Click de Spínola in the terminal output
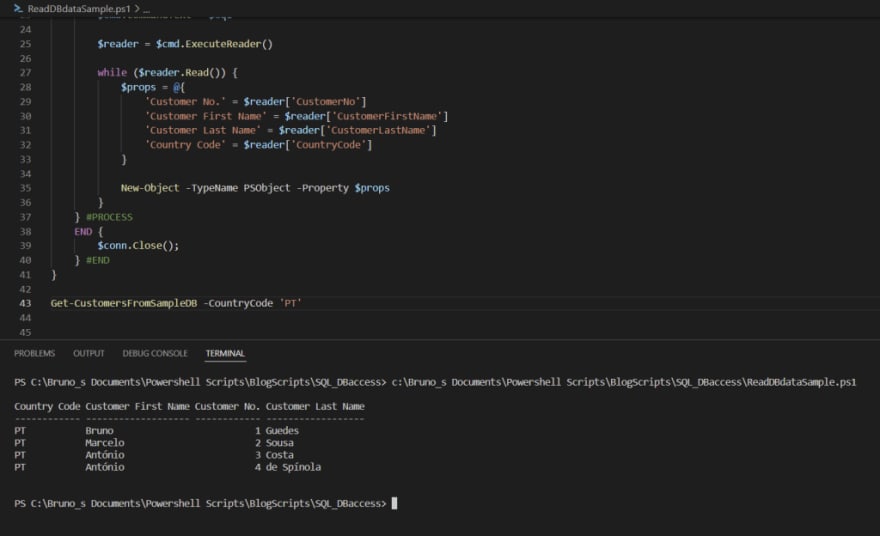 (x=293, y=467)
